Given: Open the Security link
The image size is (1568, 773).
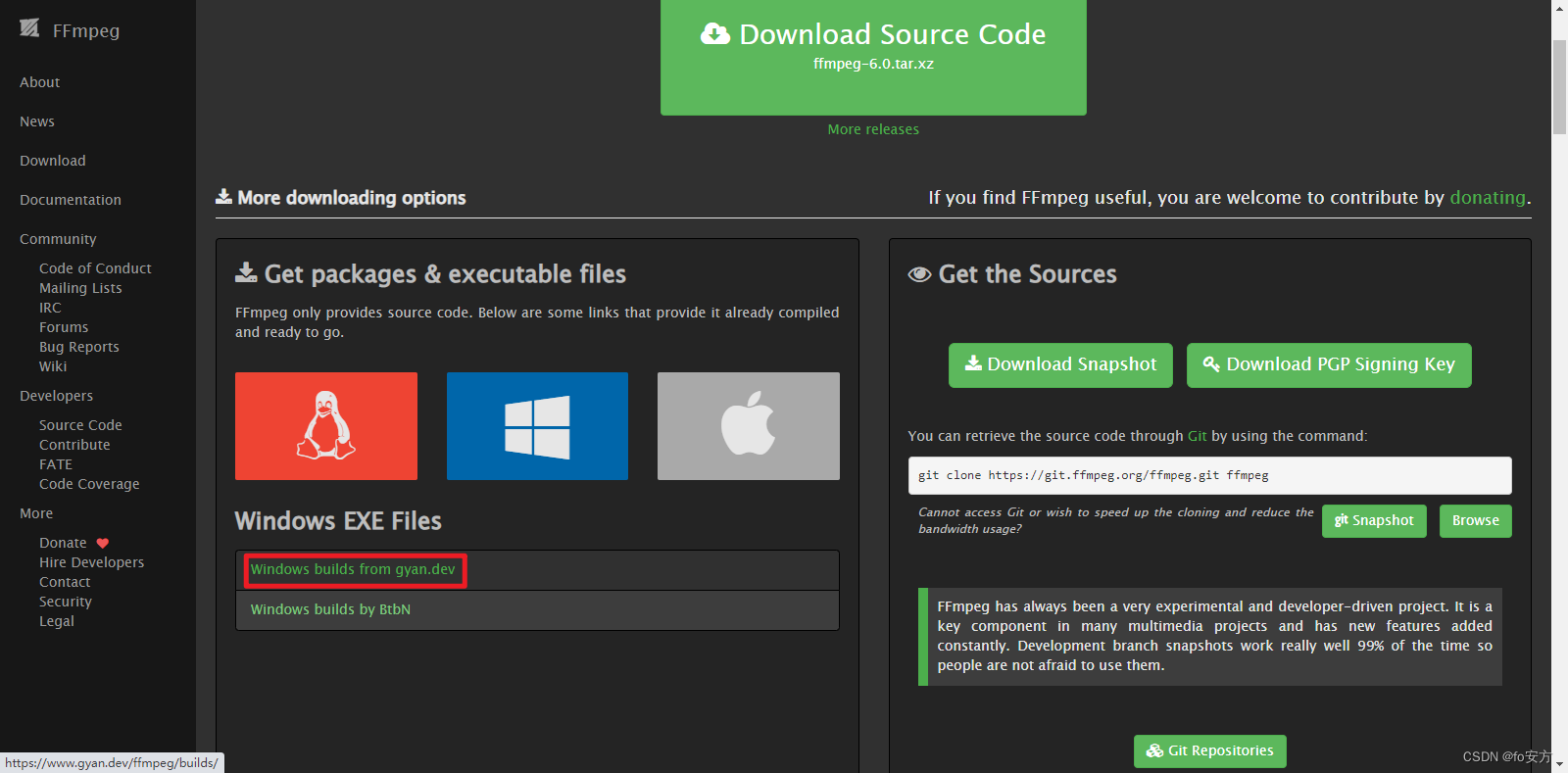Looking at the screenshot, I should coord(66,602).
